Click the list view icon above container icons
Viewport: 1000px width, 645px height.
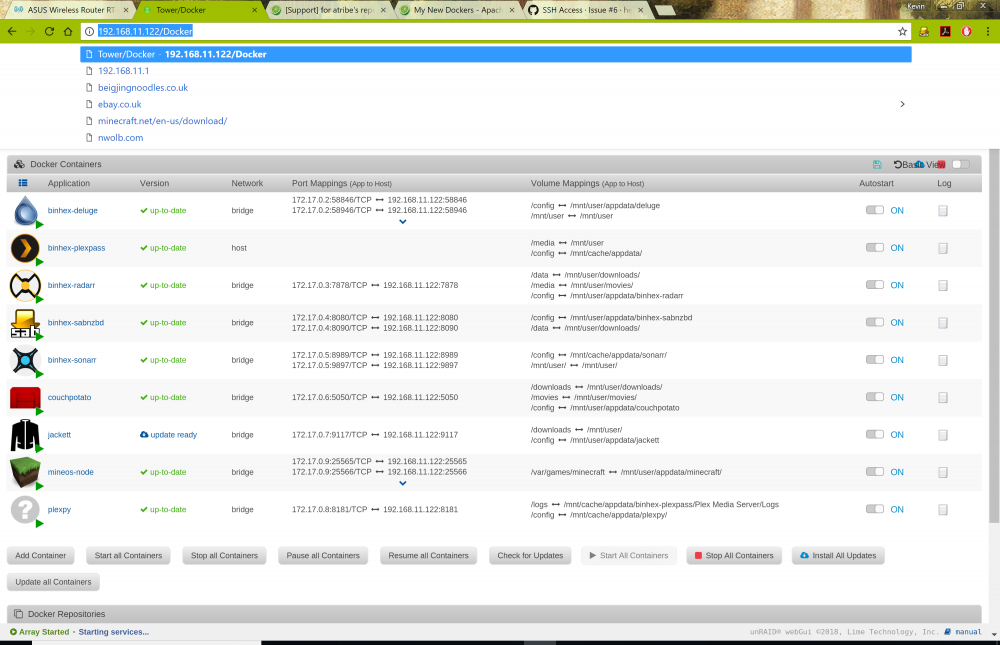(x=23, y=183)
